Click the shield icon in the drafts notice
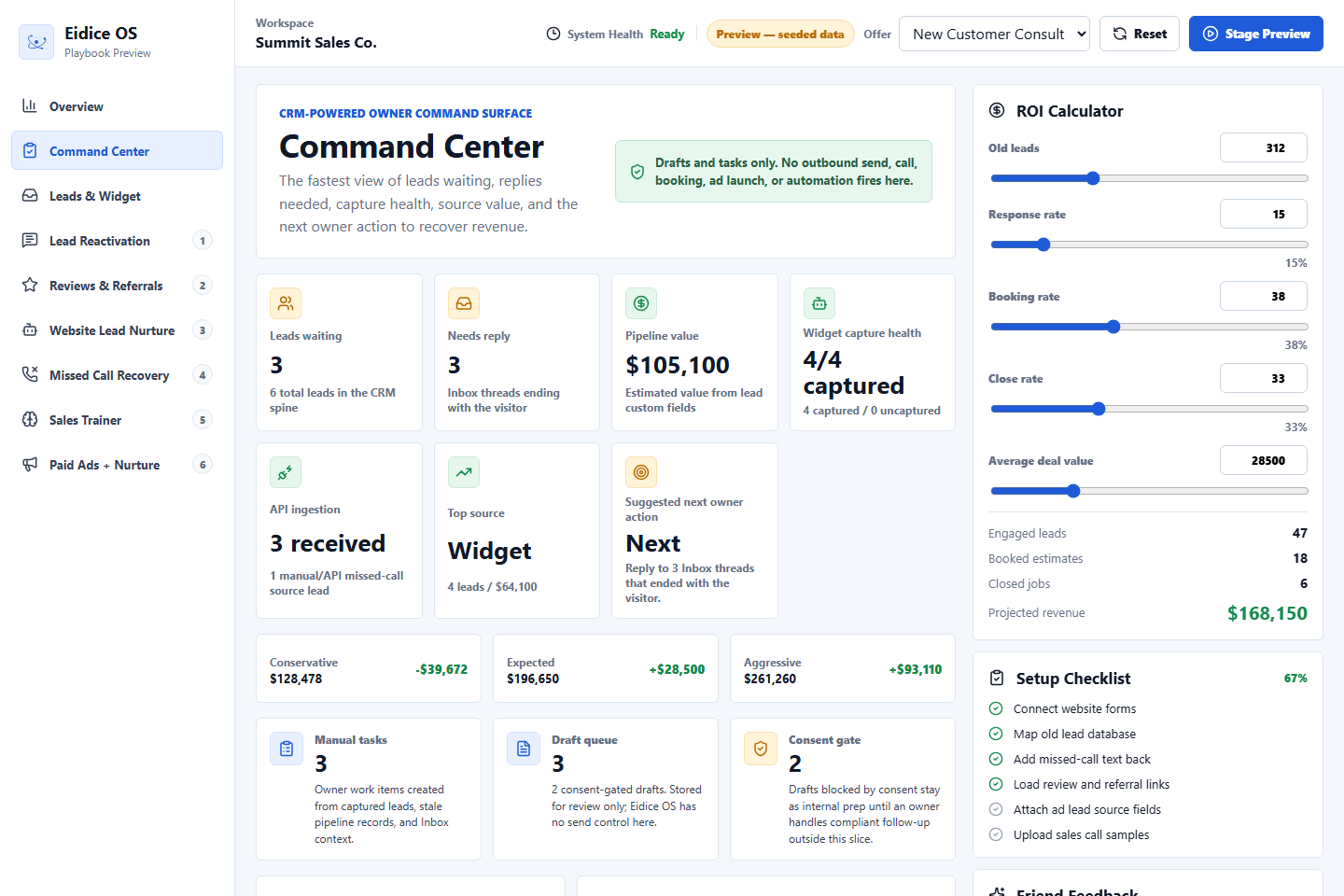This screenshot has height=896, width=1344. pos(637,172)
